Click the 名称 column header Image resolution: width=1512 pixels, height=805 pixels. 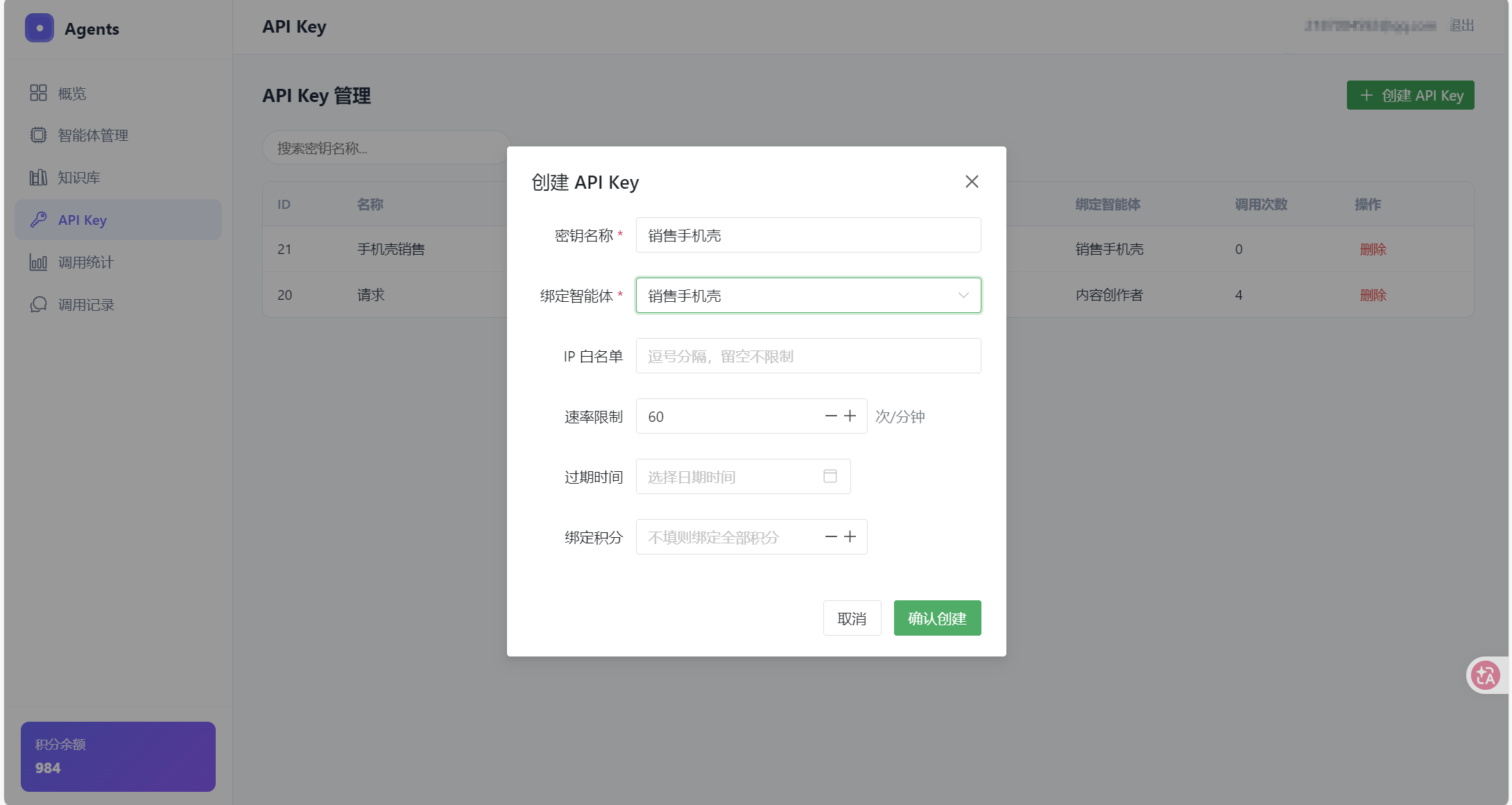370,205
